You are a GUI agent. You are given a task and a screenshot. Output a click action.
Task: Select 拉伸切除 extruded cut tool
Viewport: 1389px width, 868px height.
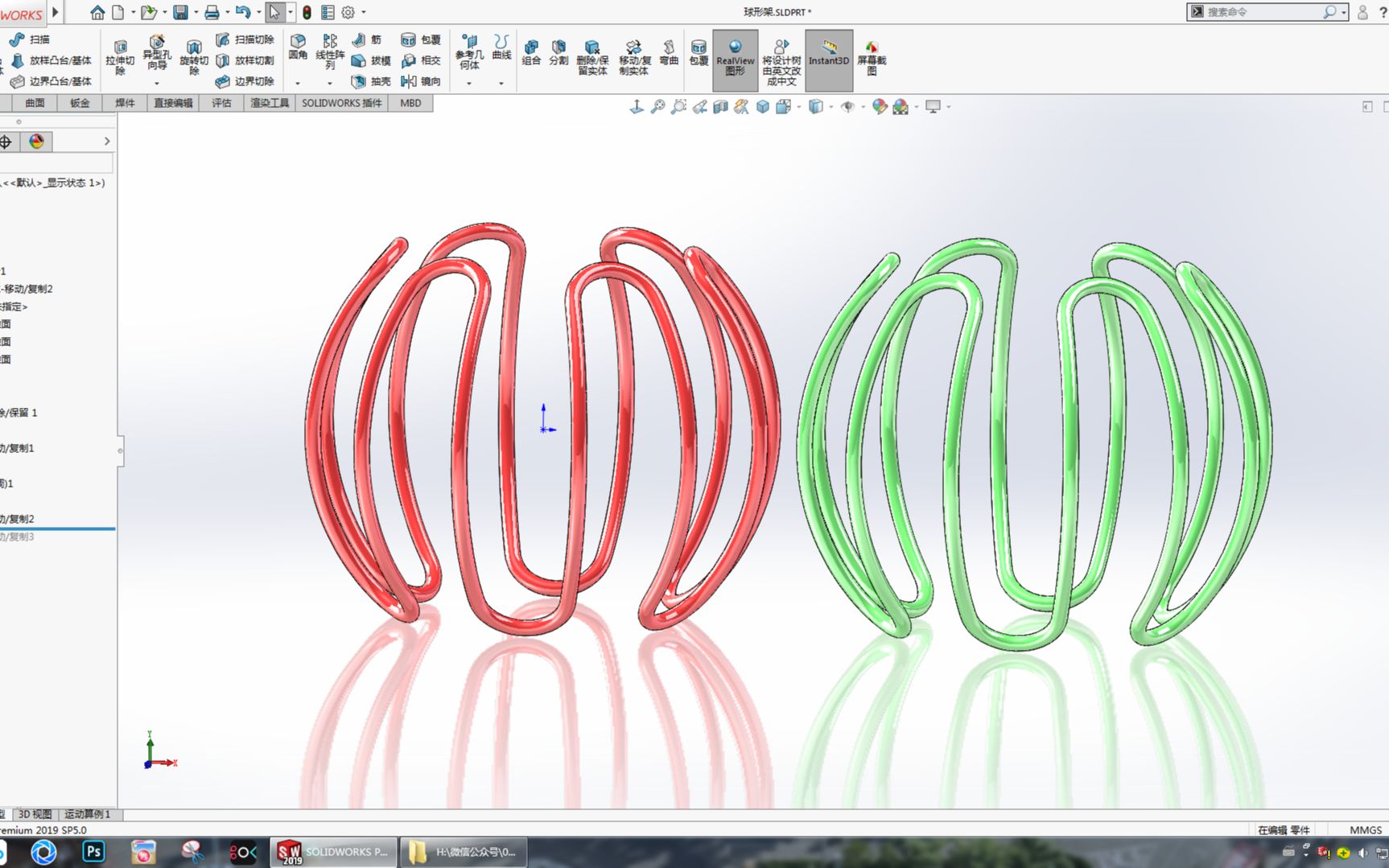pos(120,58)
